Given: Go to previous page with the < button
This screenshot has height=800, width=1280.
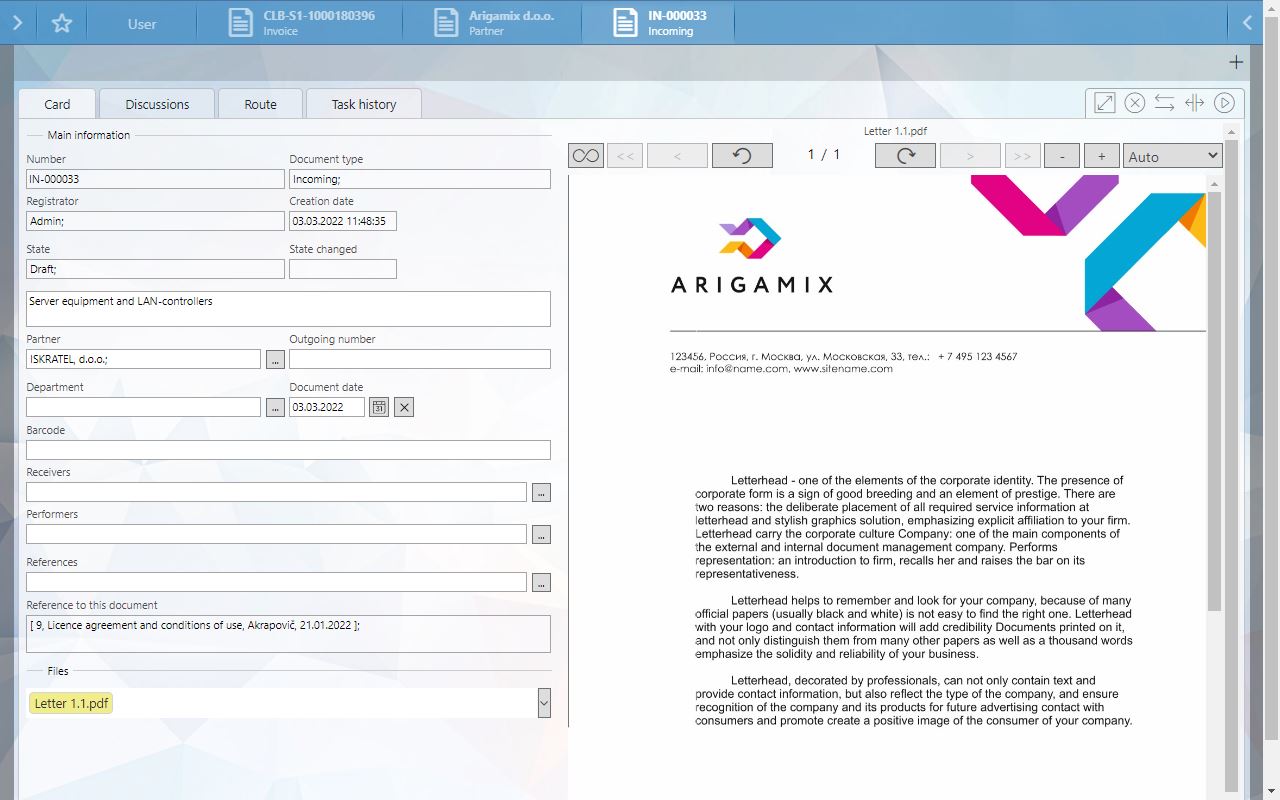Looking at the screenshot, I should click(x=677, y=155).
